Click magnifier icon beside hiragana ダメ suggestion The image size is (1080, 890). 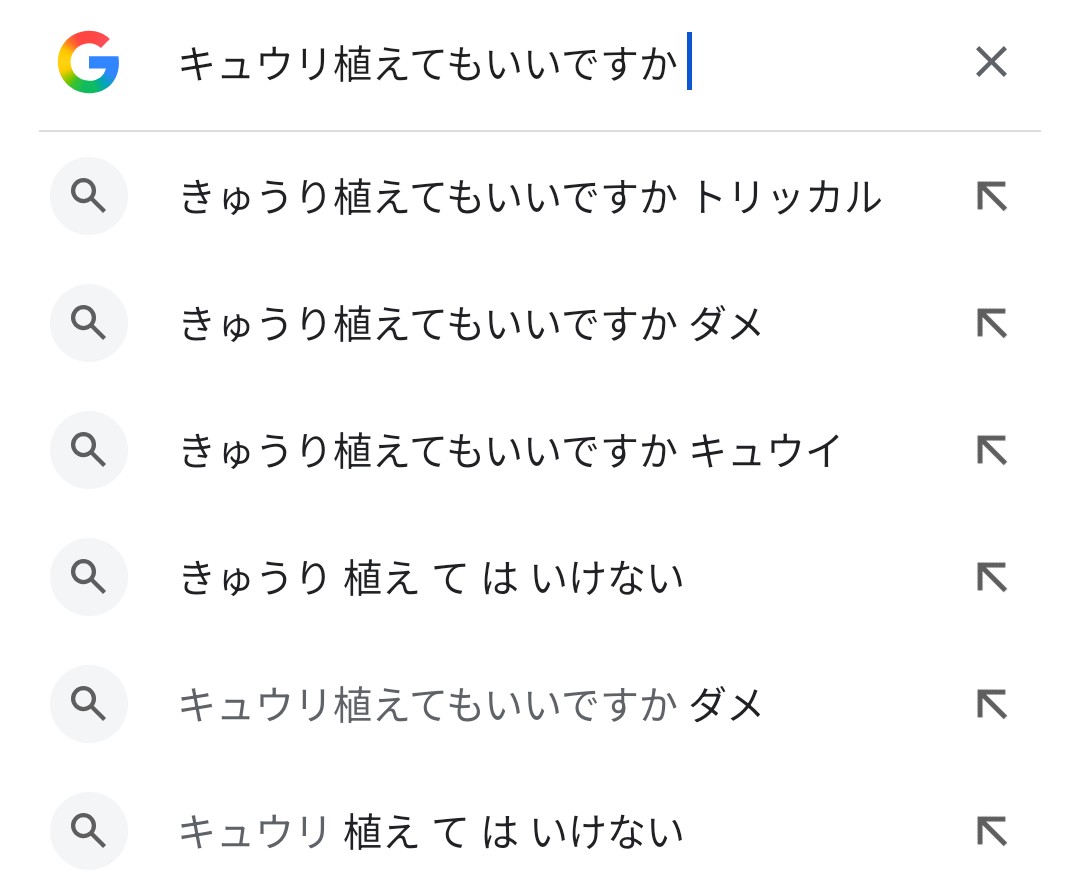coord(89,324)
